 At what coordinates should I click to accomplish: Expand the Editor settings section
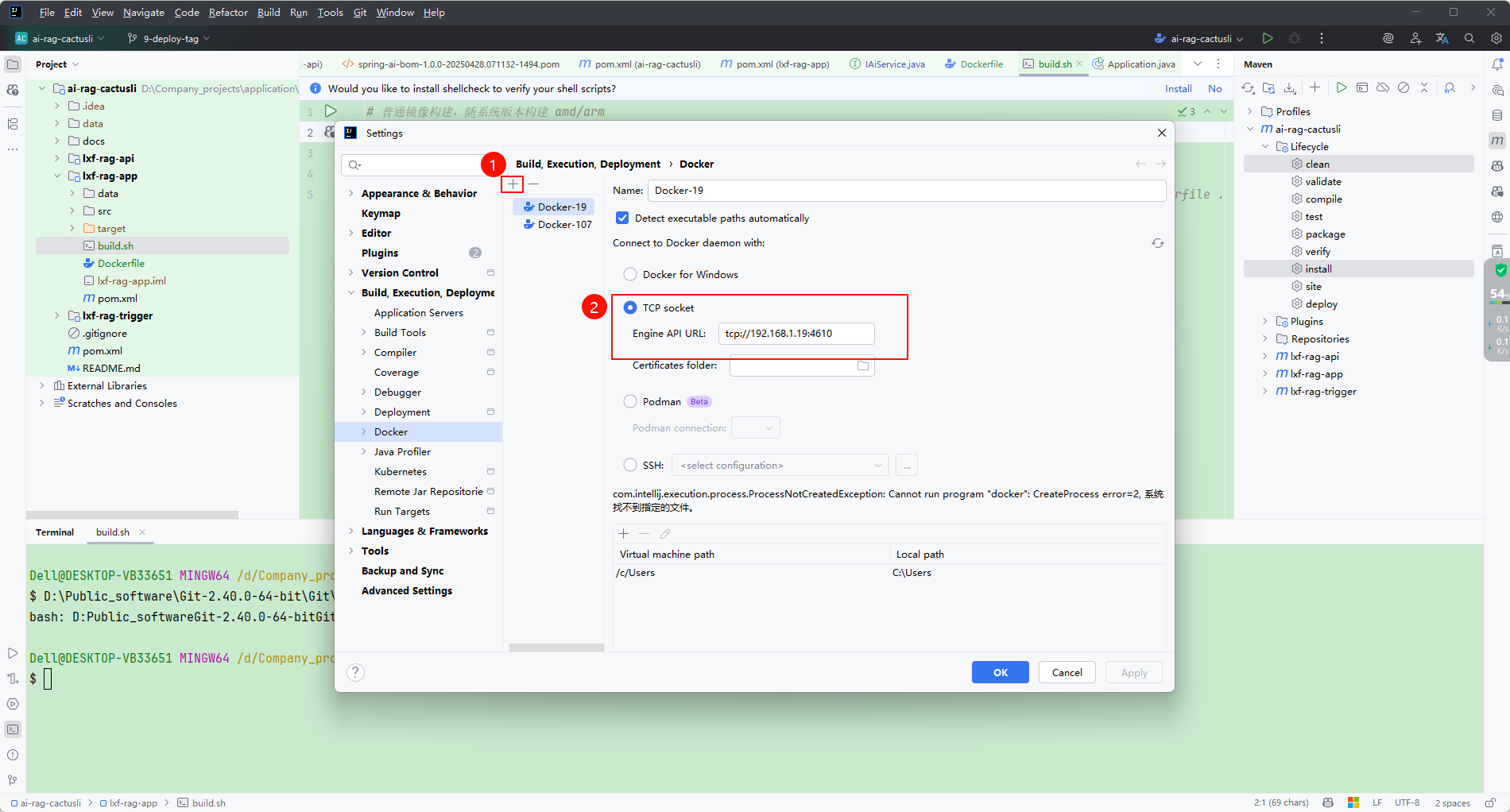click(x=351, y=233)
